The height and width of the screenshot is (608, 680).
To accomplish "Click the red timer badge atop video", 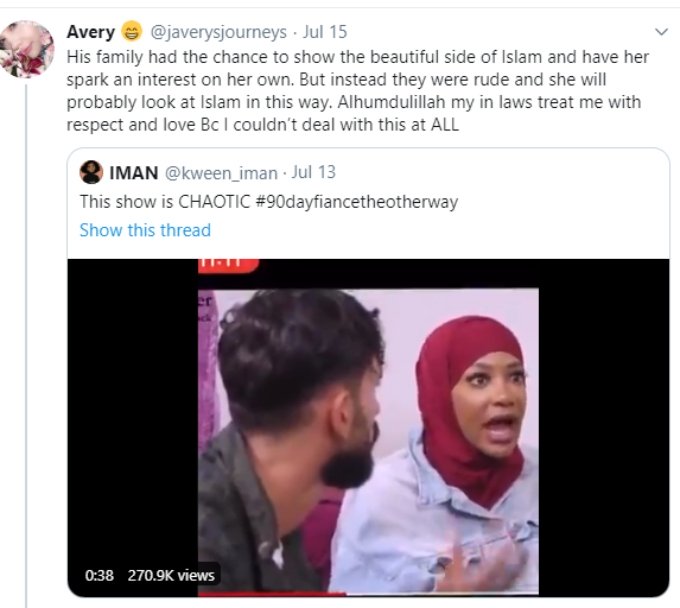I will coord(229,265).
